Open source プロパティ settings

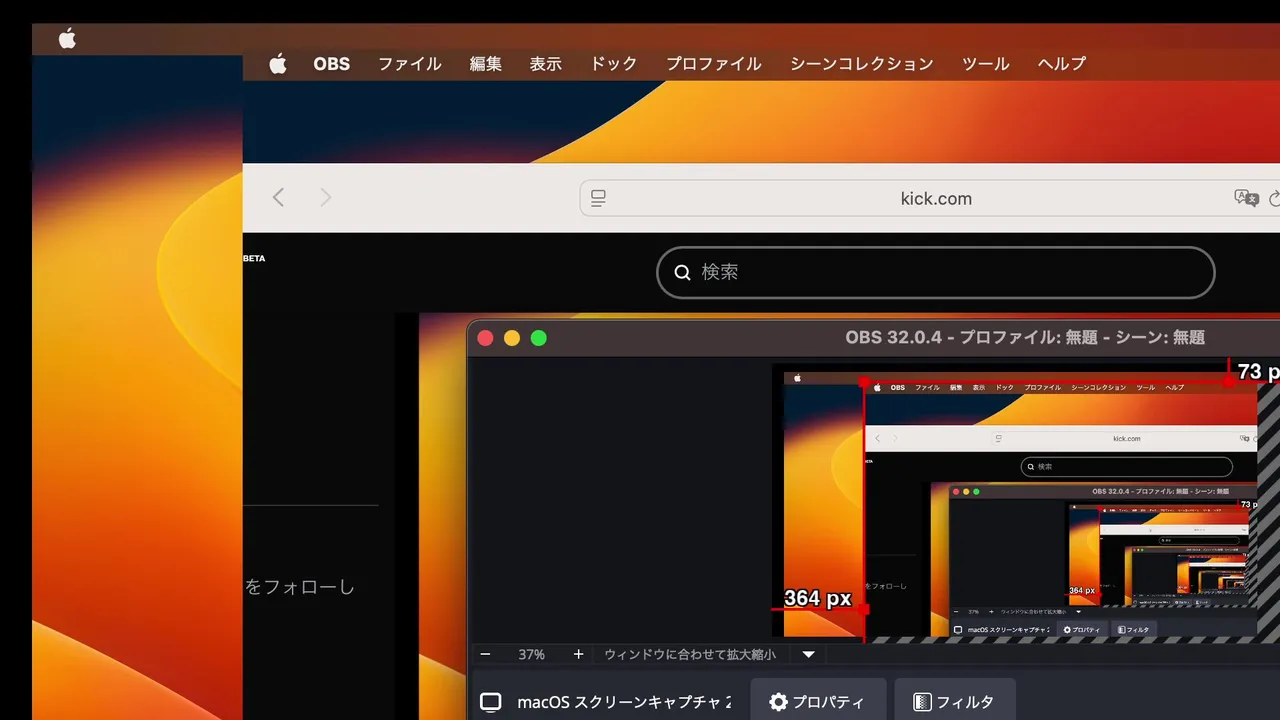tap(818, 700)
